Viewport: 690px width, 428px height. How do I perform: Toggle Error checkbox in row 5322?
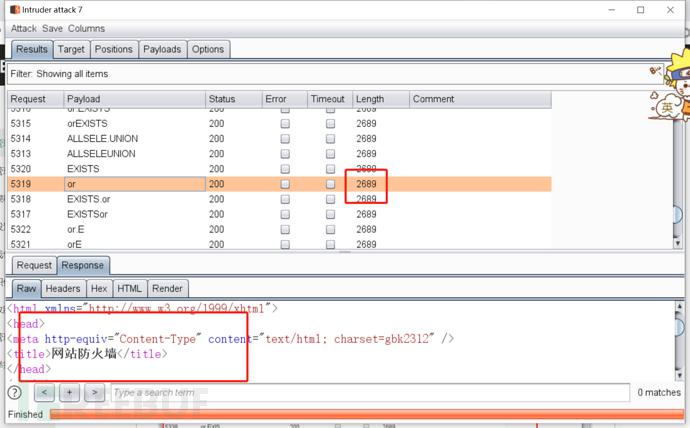(x=285, y=229)
